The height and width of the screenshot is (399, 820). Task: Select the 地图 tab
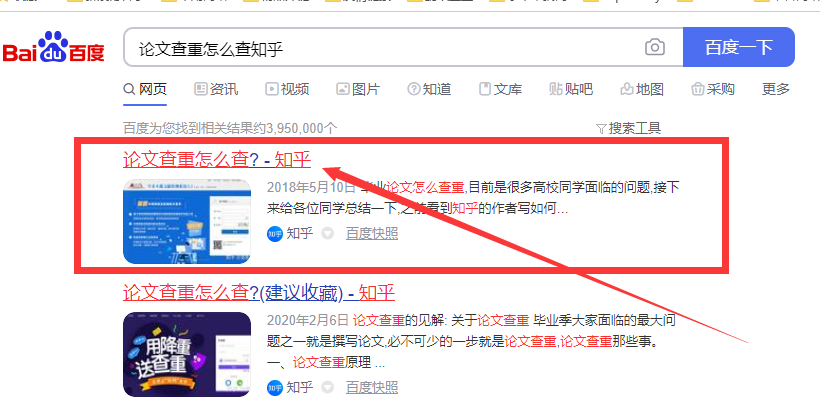tap(642, 89)
